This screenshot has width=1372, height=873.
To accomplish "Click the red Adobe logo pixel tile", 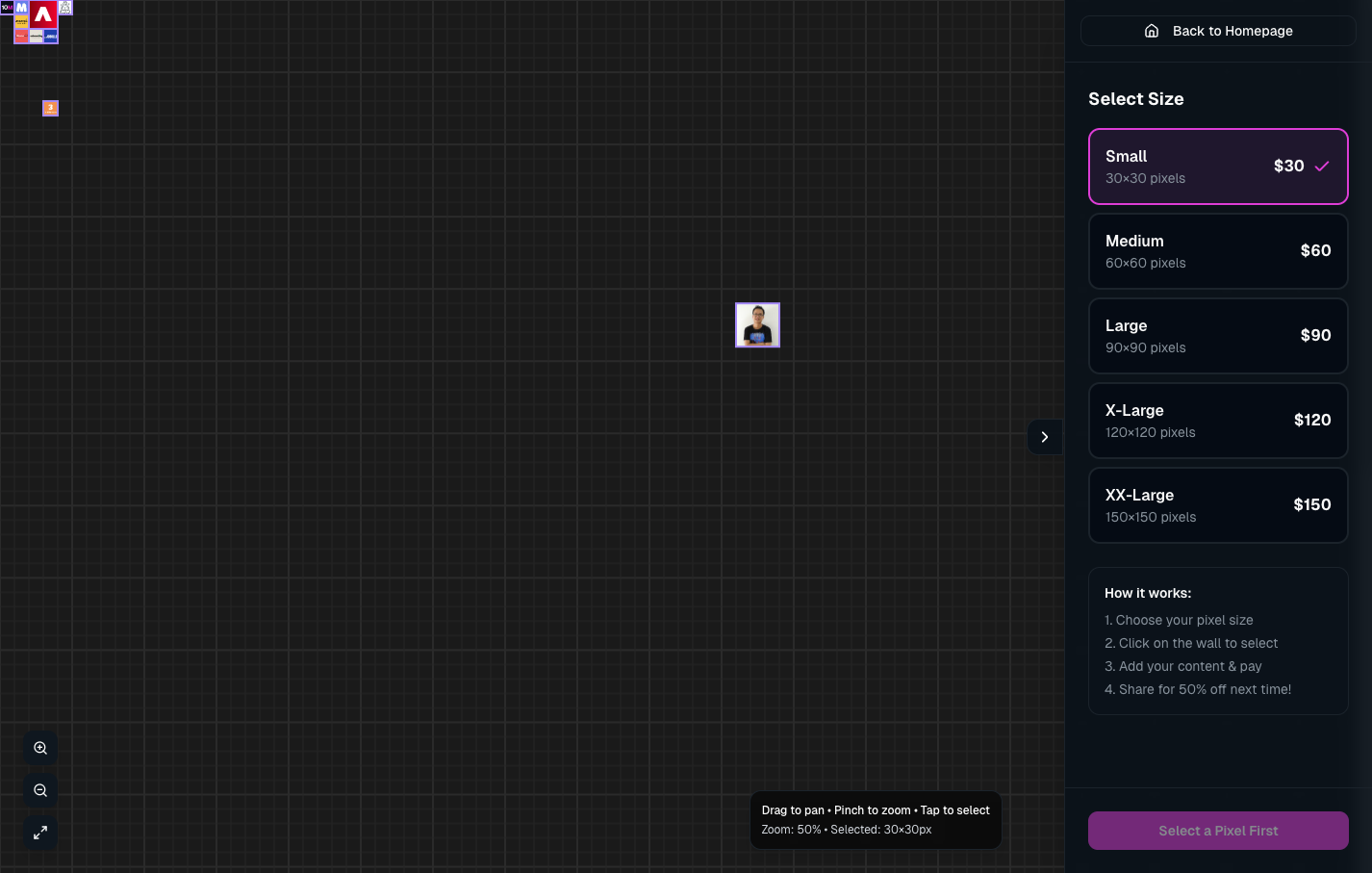I will (43, 14).
